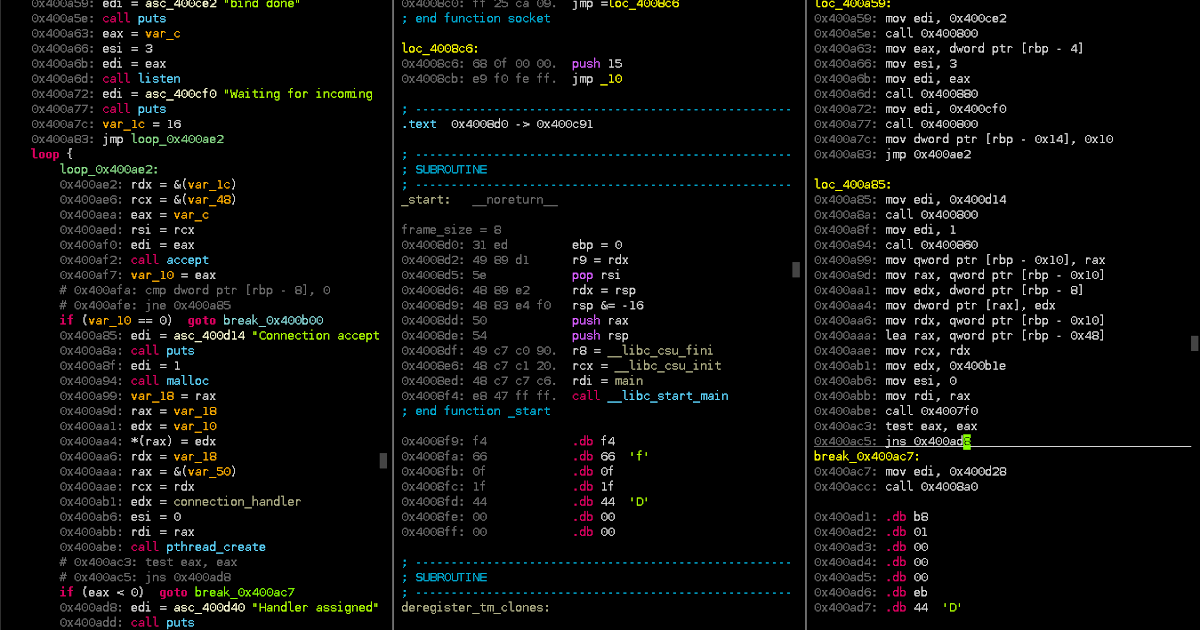Image resolution: width=1200 pixels, height=630 pixels.
Task: Click the 'cmp dword ptr [rbp - 8], 0' comment
Action: tap(195, 290)
